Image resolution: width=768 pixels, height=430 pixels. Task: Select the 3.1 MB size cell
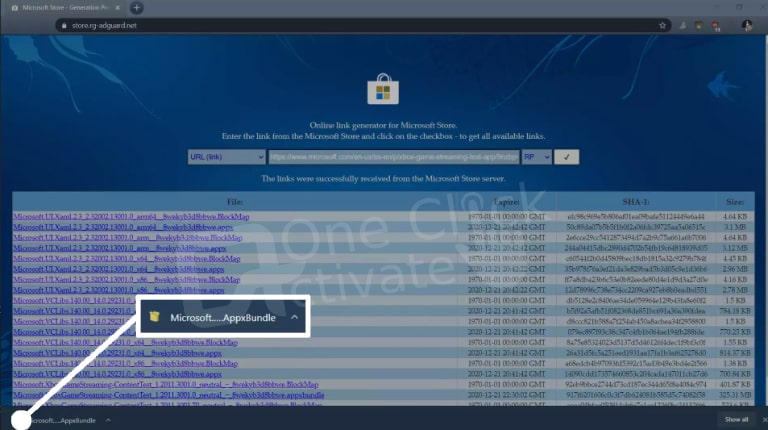coord(735,227)
